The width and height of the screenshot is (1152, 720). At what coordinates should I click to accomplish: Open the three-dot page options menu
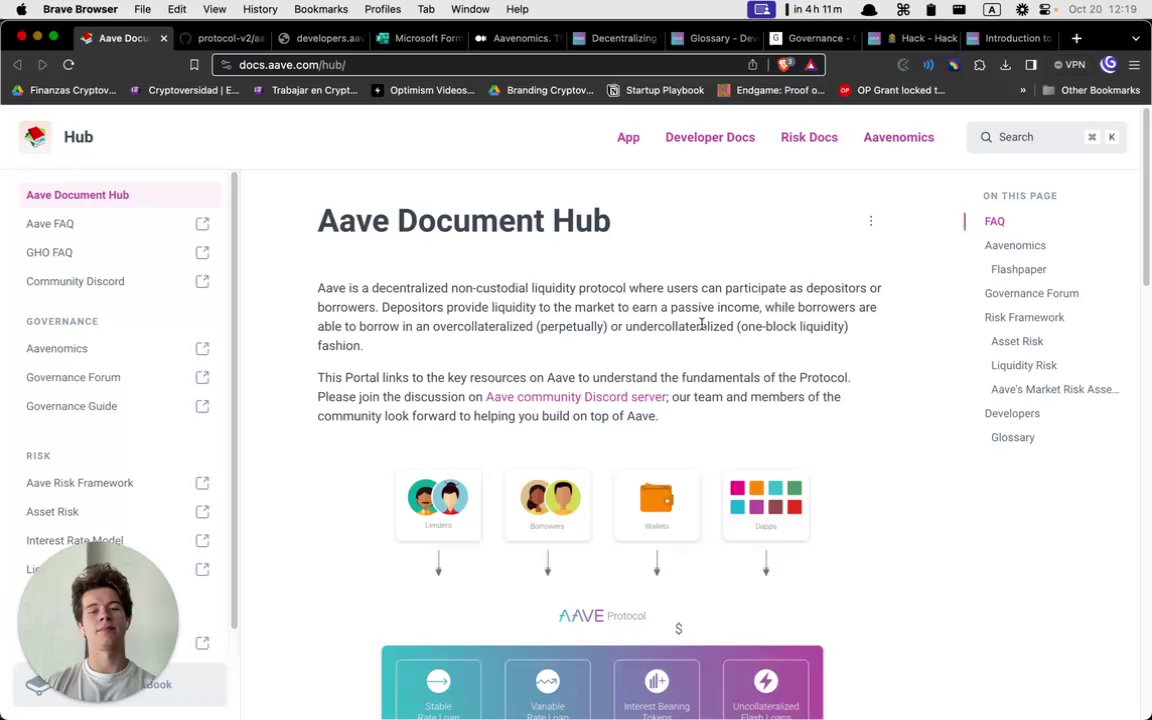[871, 221]
